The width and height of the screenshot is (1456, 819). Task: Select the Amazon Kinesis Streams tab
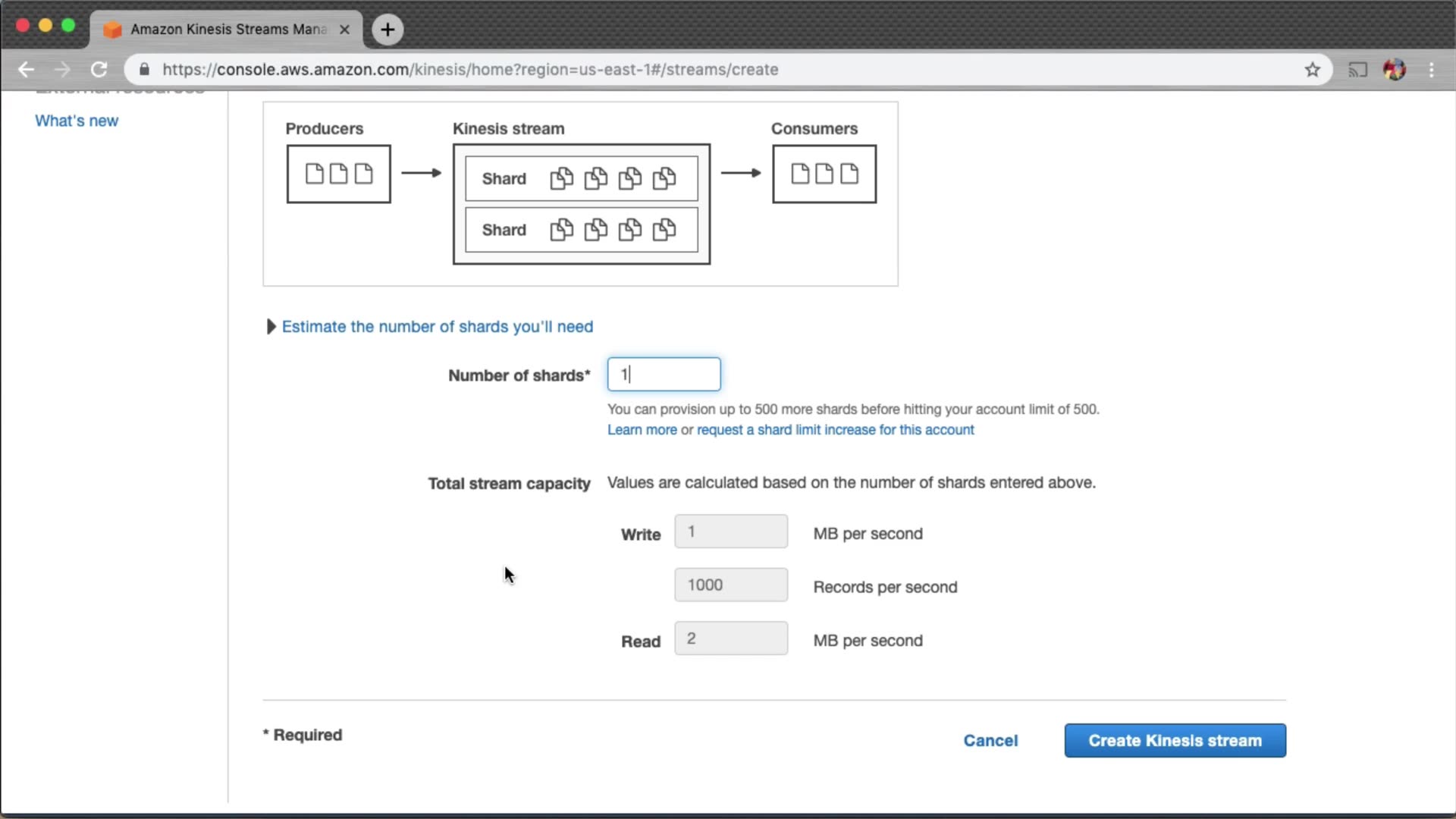pos(227,30)
